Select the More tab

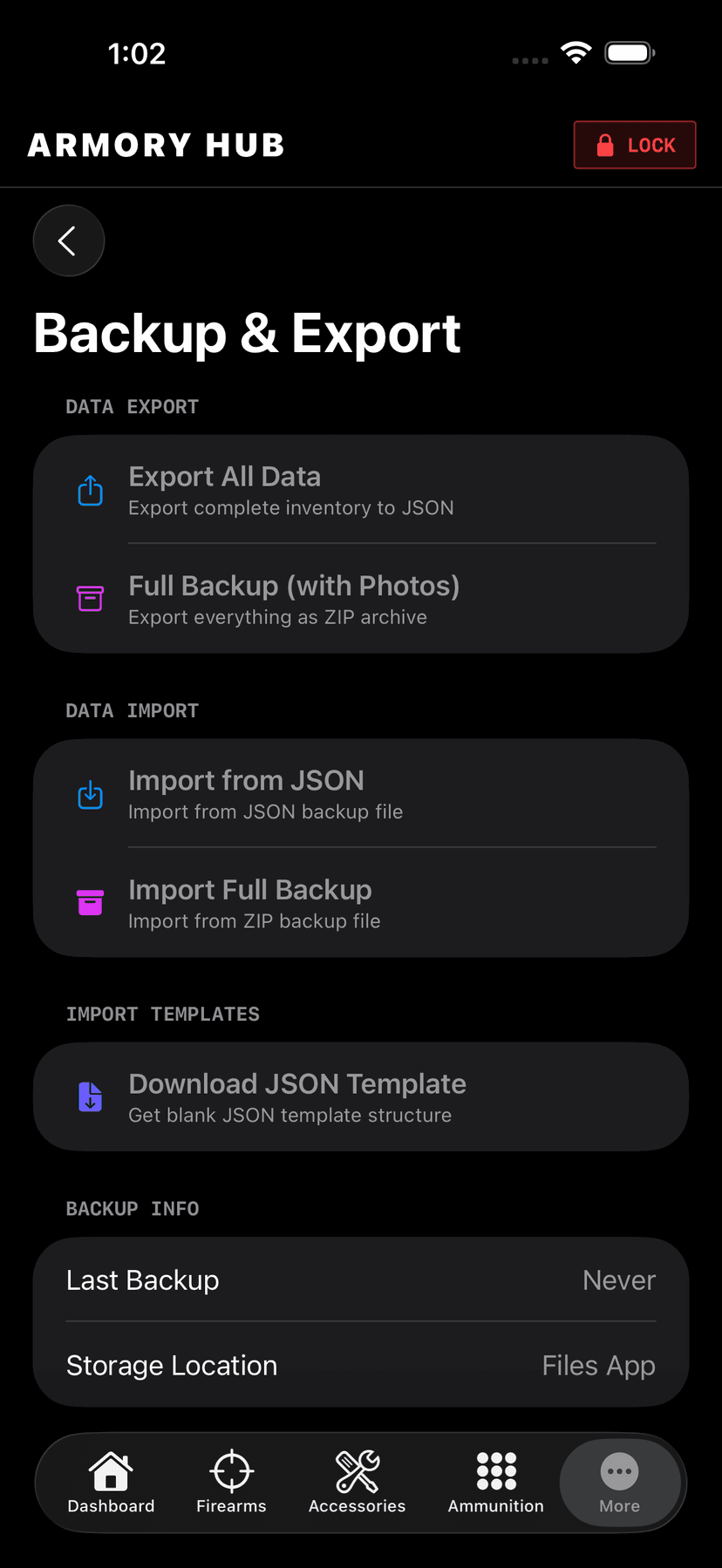[619, 1483]
